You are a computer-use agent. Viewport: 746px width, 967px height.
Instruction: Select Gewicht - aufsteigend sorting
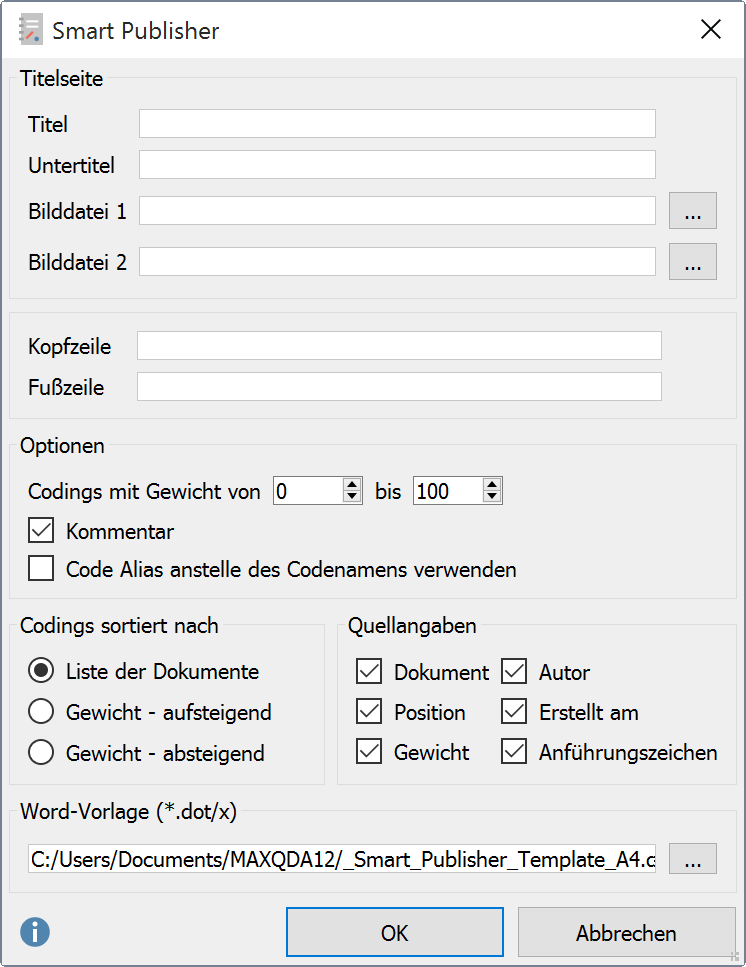41,712
